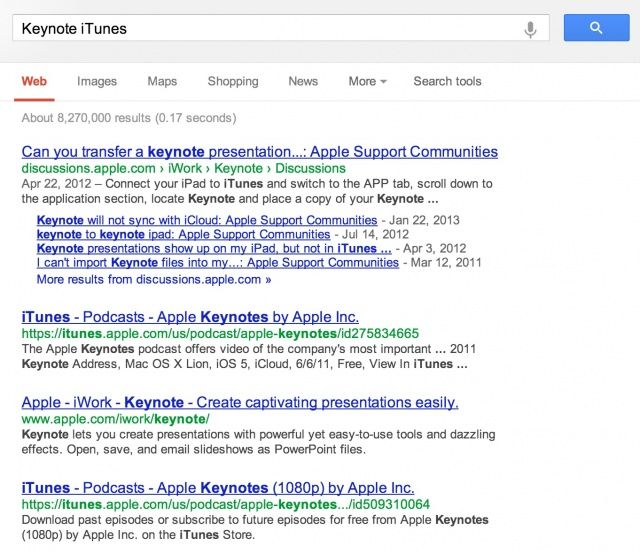Click the Keynote iTunes search input field
Viewport: 640px width, 553px height.
click(x=281, y=28)
